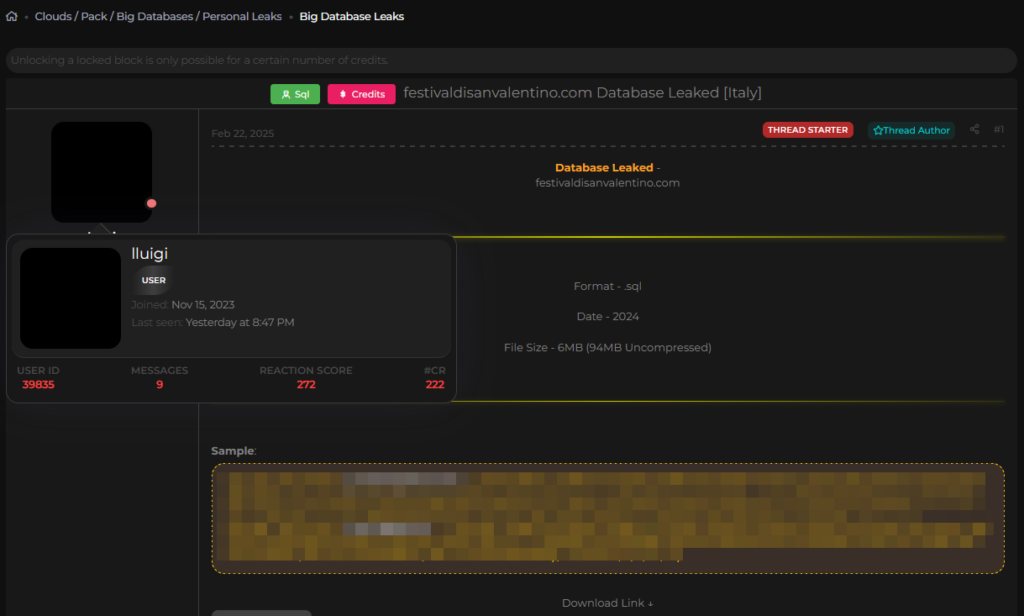Image resolution: width=1024 pixels, height=616 pixels.
Task: Click the lluigi username in the popup card
Action: 150,254
